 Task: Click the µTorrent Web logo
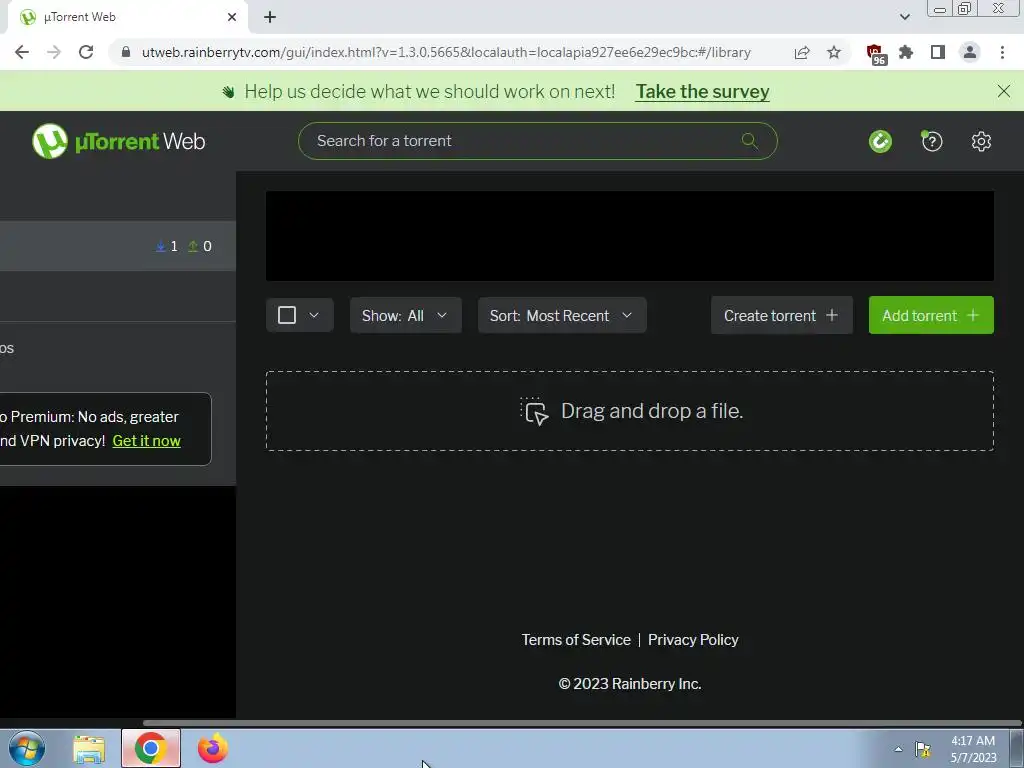point(119,141)
